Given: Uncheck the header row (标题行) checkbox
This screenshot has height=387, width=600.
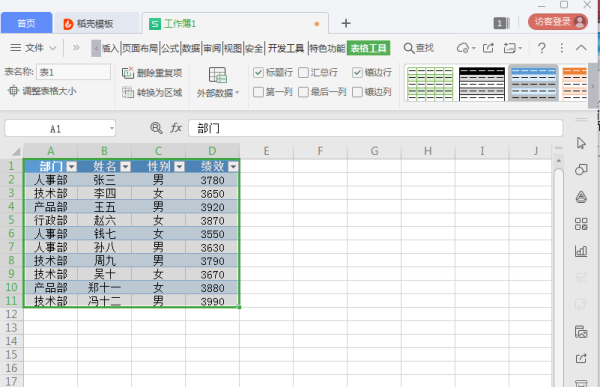Looking at the screenshot, I should coord(258,72).
